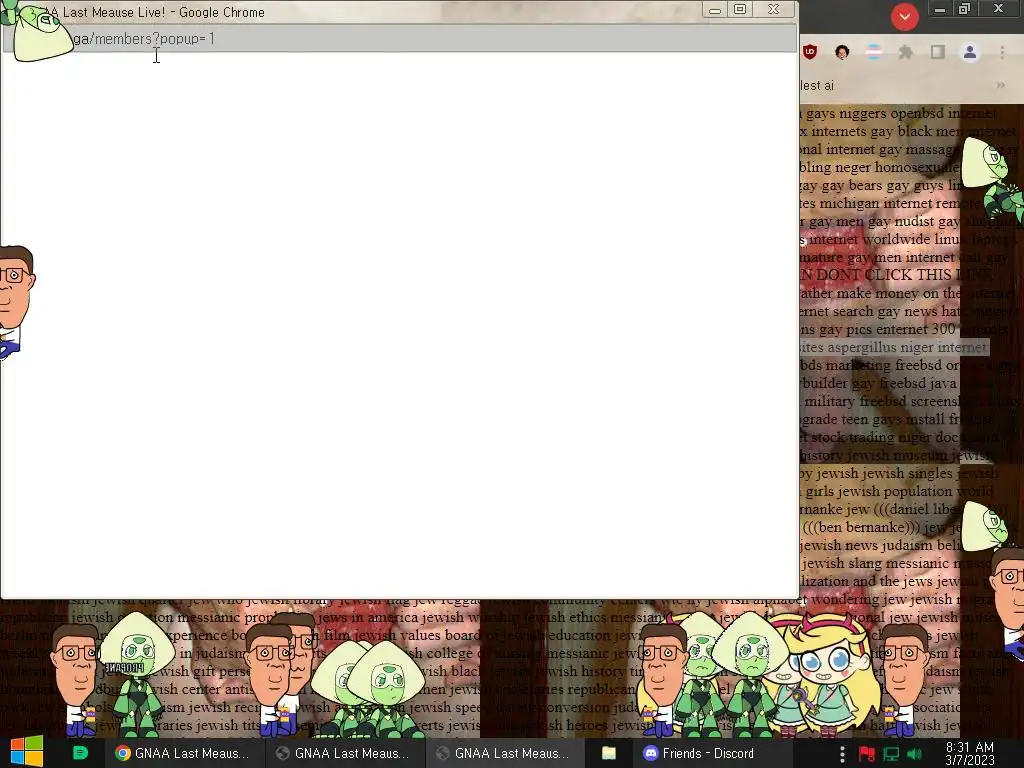The image size is (1024, 768).
Task: Open the 8:31 AM clock and calendar
Action: 970,754
